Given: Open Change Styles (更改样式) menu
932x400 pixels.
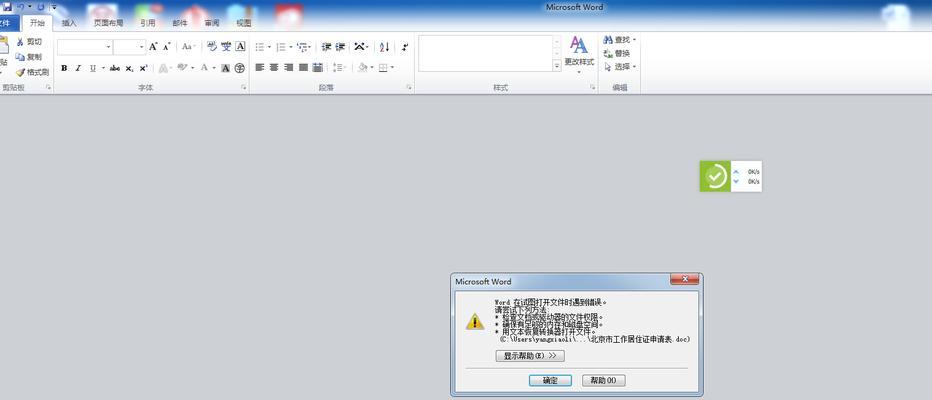Looking at the screenshot, I should coord(579,55).
